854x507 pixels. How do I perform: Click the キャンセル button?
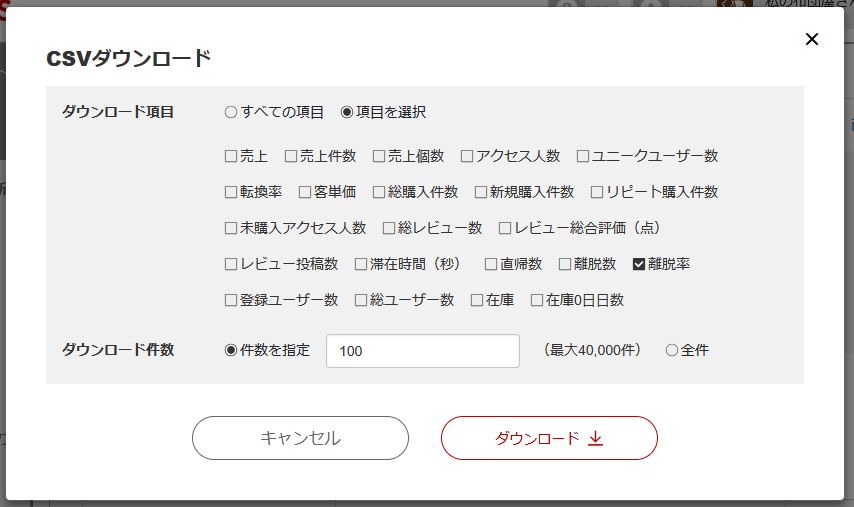(300, 438)
